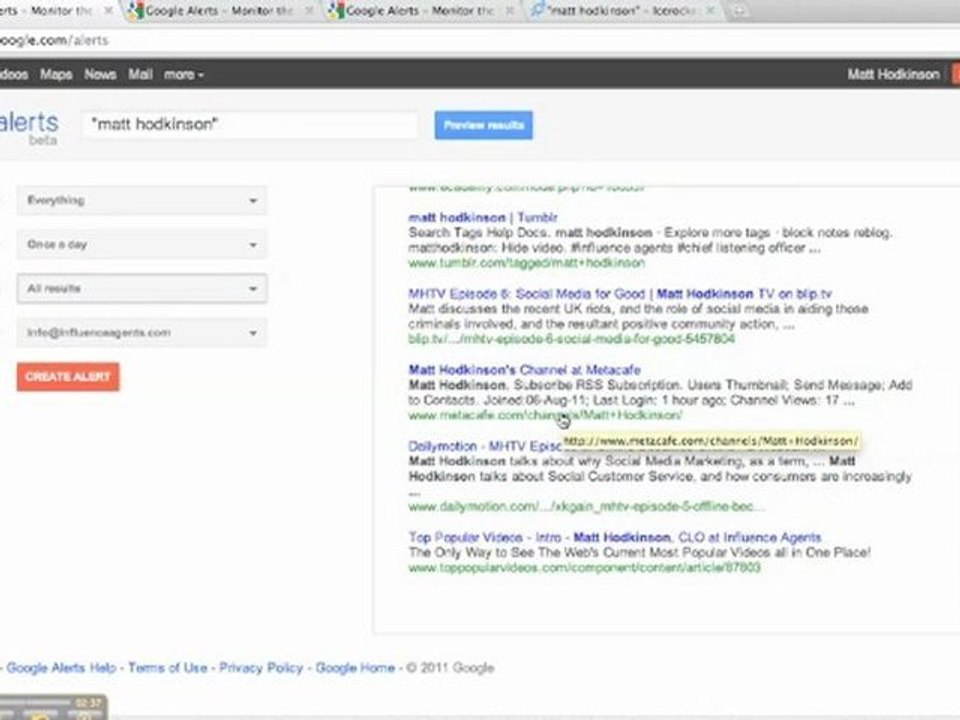Click the CREATE ALERT button
This screenshot has width=960, height=720.
coord(68,377)
